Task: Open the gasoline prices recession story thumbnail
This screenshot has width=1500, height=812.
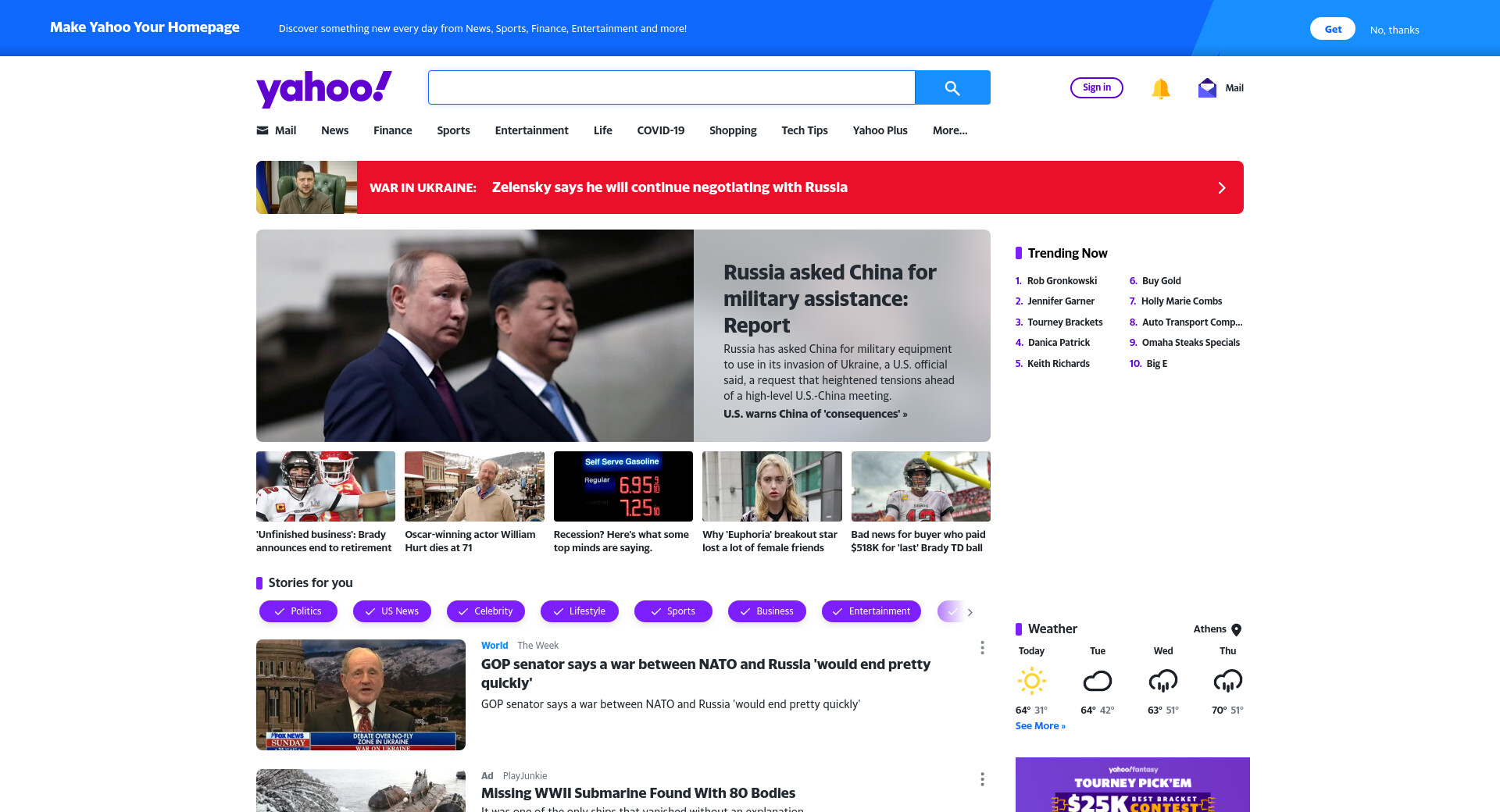Action: pos(623,486)
